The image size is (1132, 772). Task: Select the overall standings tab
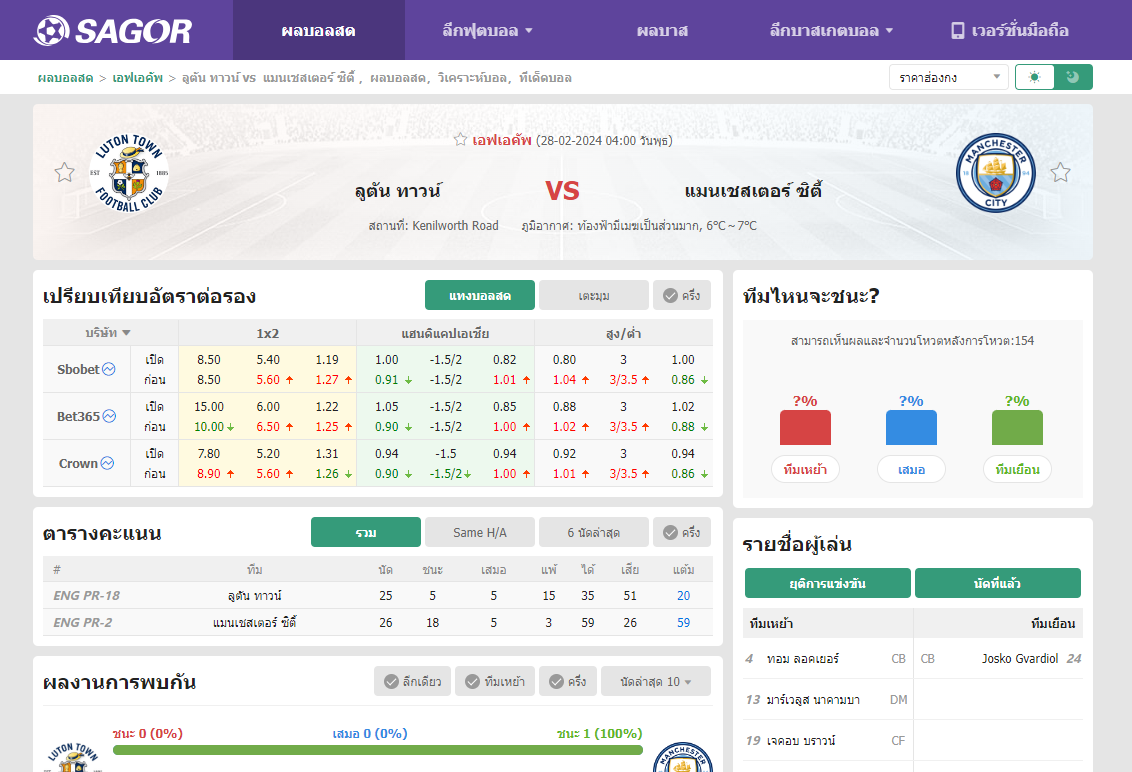pyautogui.click(x=366, y=532)
